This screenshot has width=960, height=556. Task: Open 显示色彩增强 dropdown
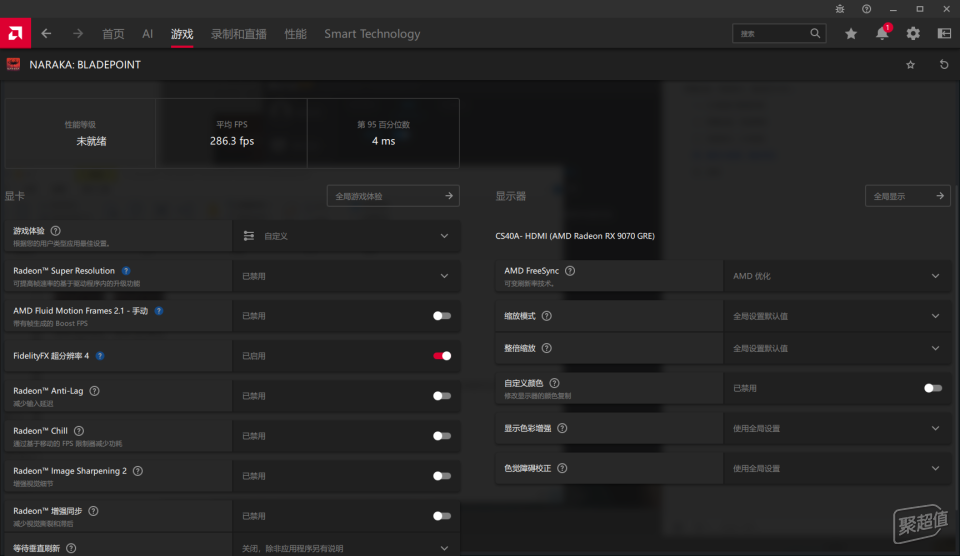837,428
